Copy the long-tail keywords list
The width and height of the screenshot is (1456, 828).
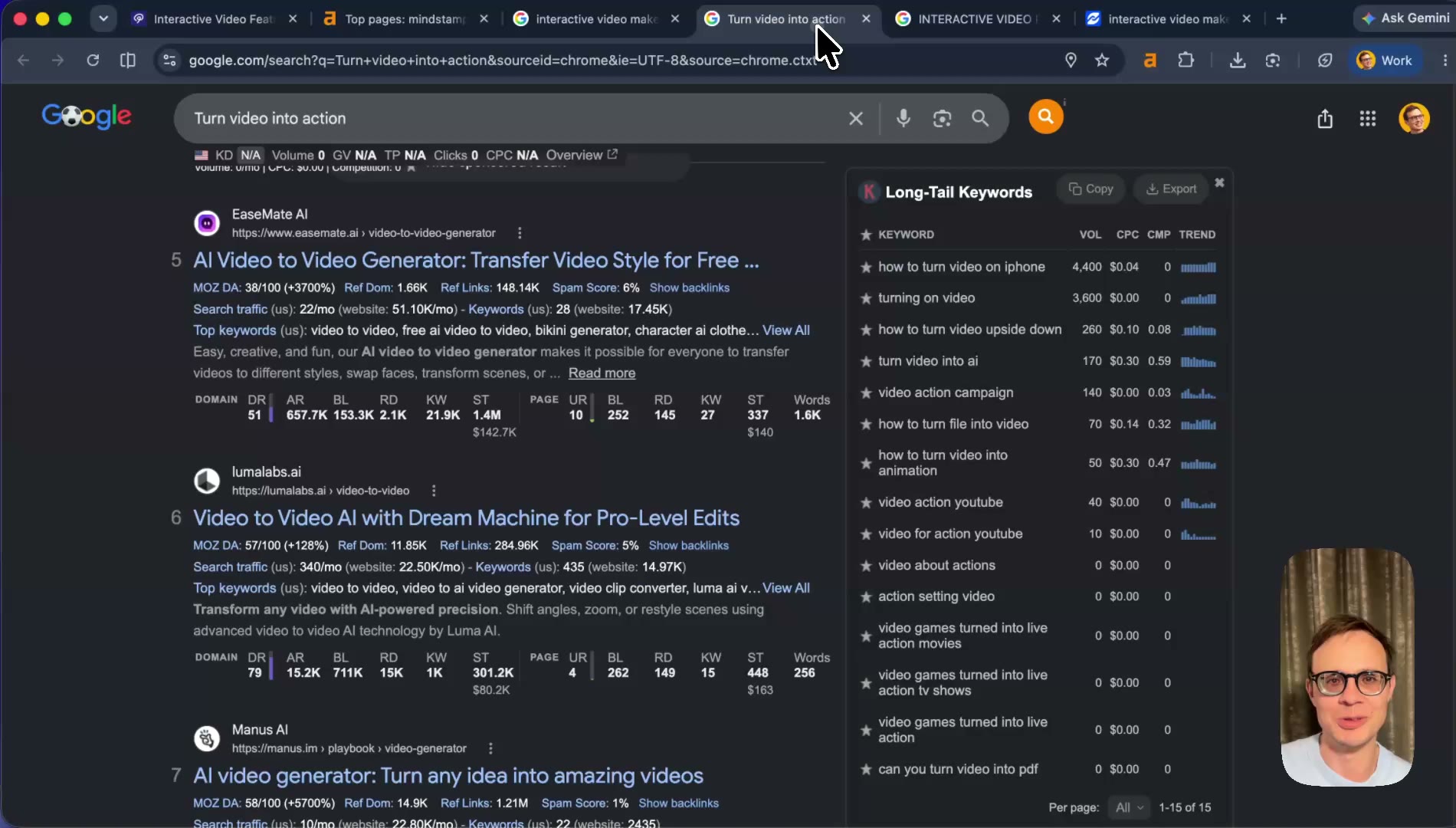(1090, 189)
